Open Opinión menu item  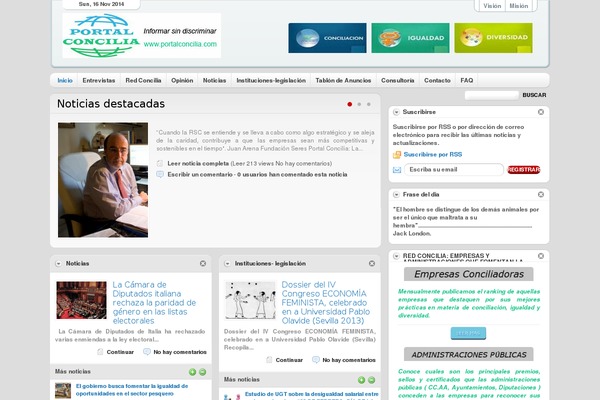(x=182, y=80)
